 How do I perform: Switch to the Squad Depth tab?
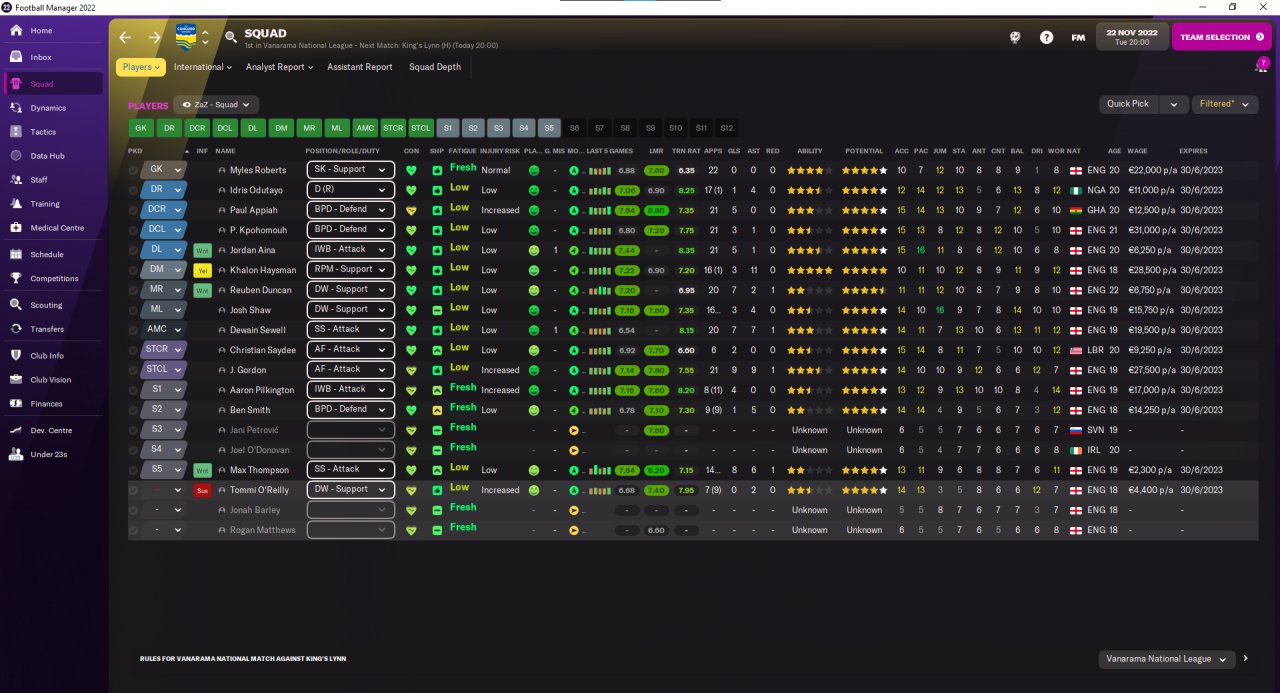pyautogui.click(x=435, y=67)
